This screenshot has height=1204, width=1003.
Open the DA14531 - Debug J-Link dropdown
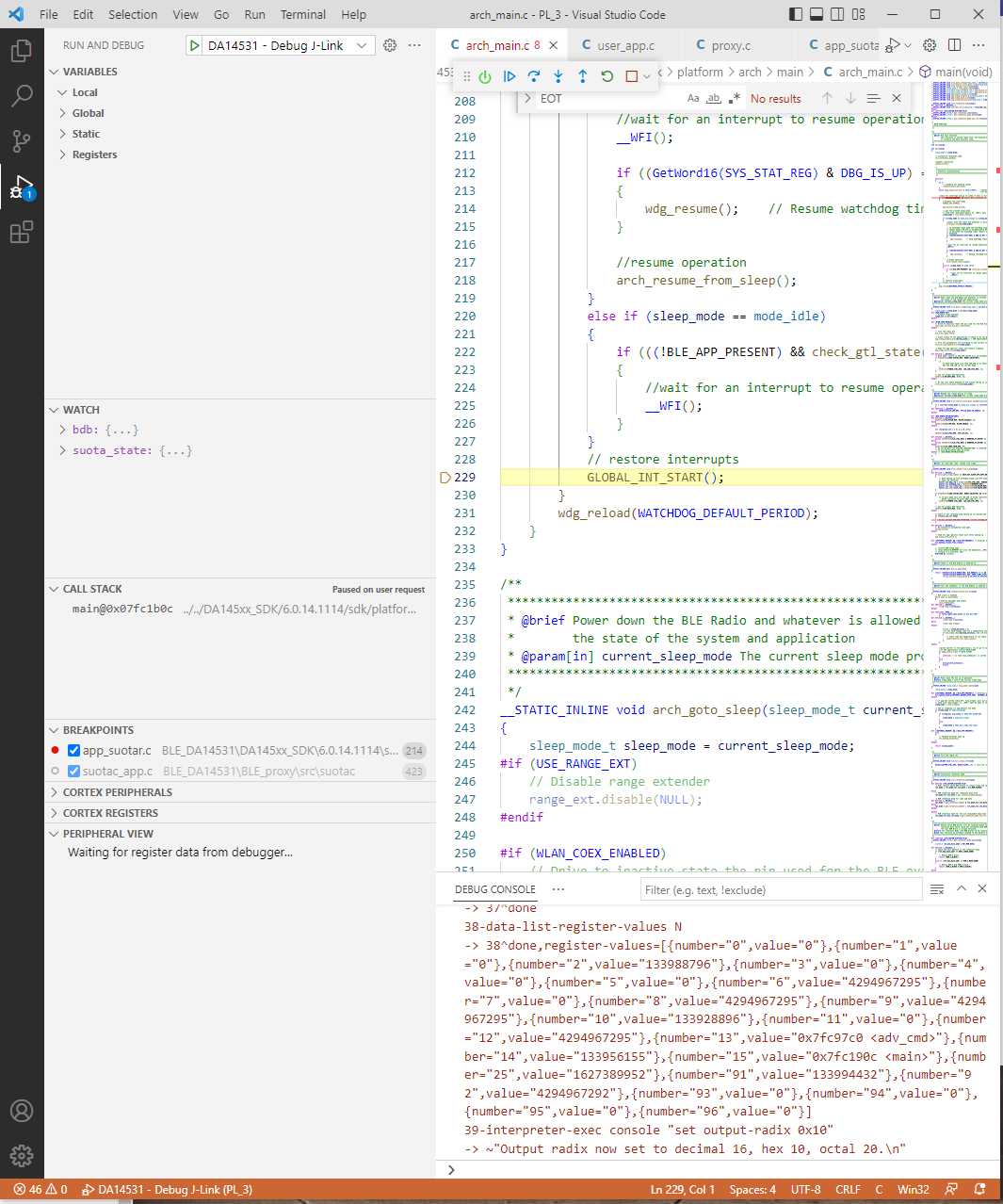click(x=283, y=44)
